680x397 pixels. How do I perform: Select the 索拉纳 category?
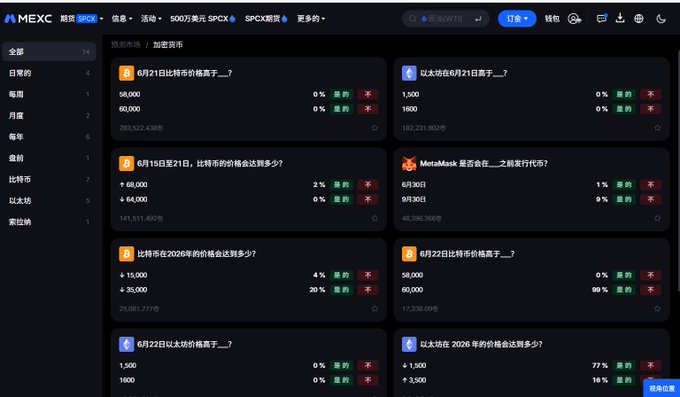click(49, 222)
